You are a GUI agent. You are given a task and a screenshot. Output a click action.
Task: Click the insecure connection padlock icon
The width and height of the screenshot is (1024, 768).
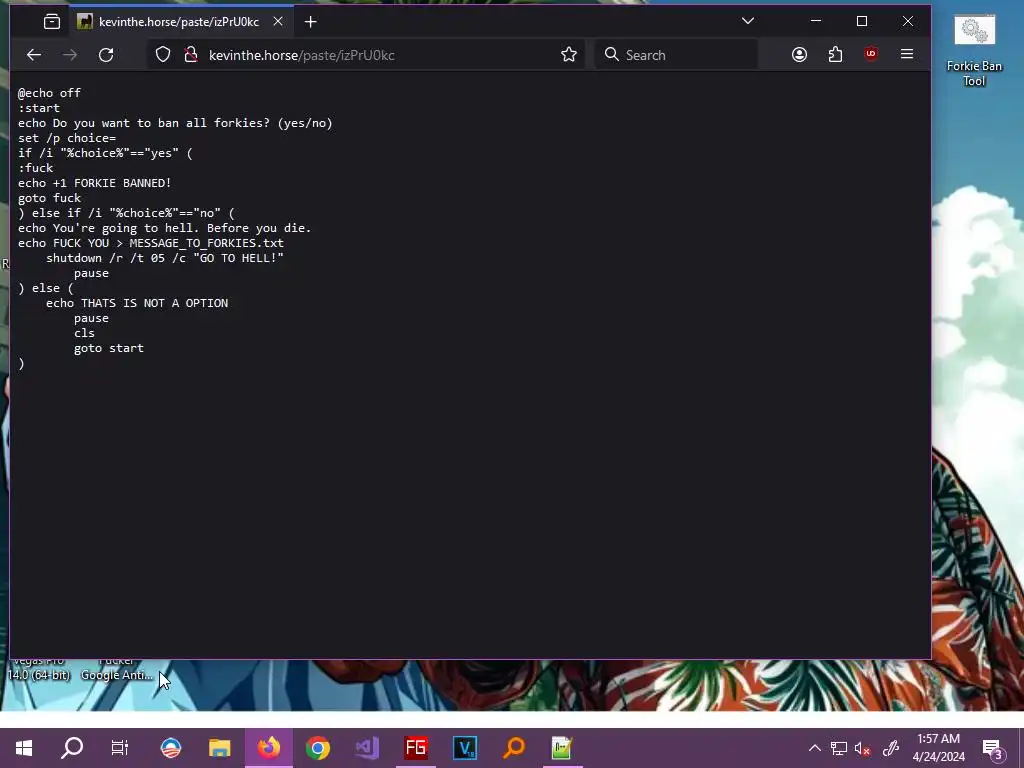coord(191,55)
